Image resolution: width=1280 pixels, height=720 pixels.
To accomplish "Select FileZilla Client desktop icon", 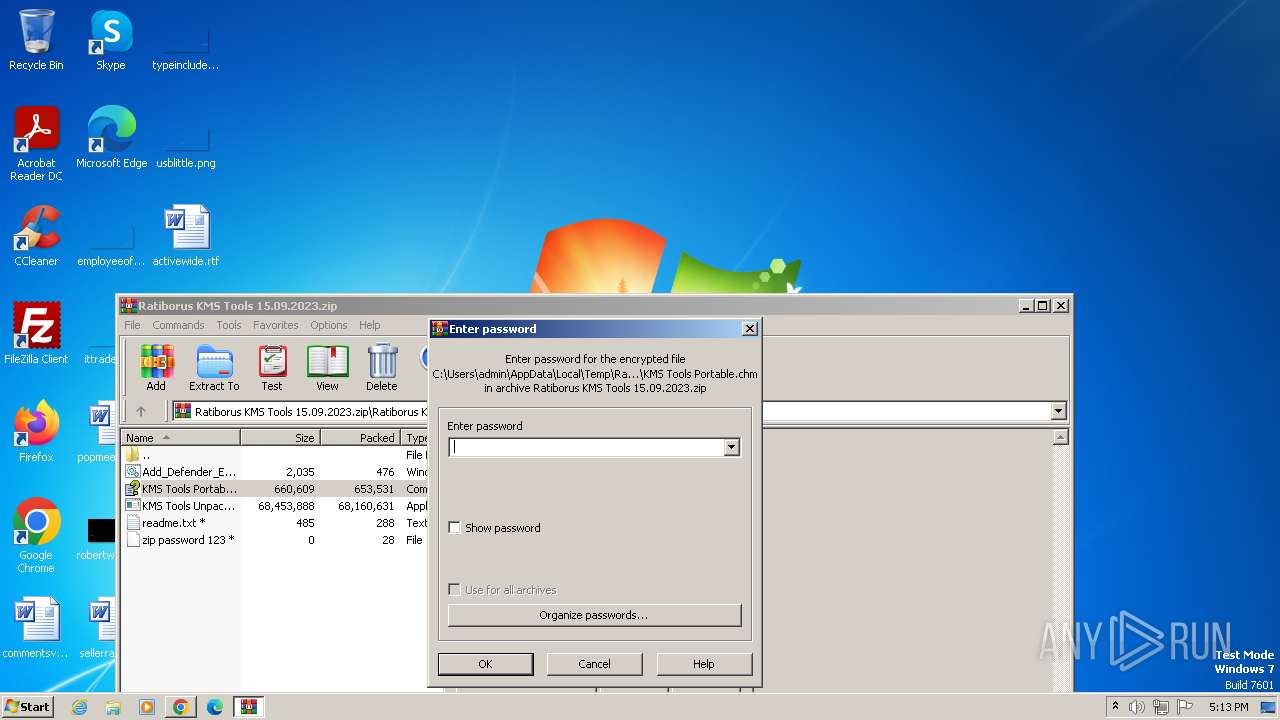I will pos(36,334).
